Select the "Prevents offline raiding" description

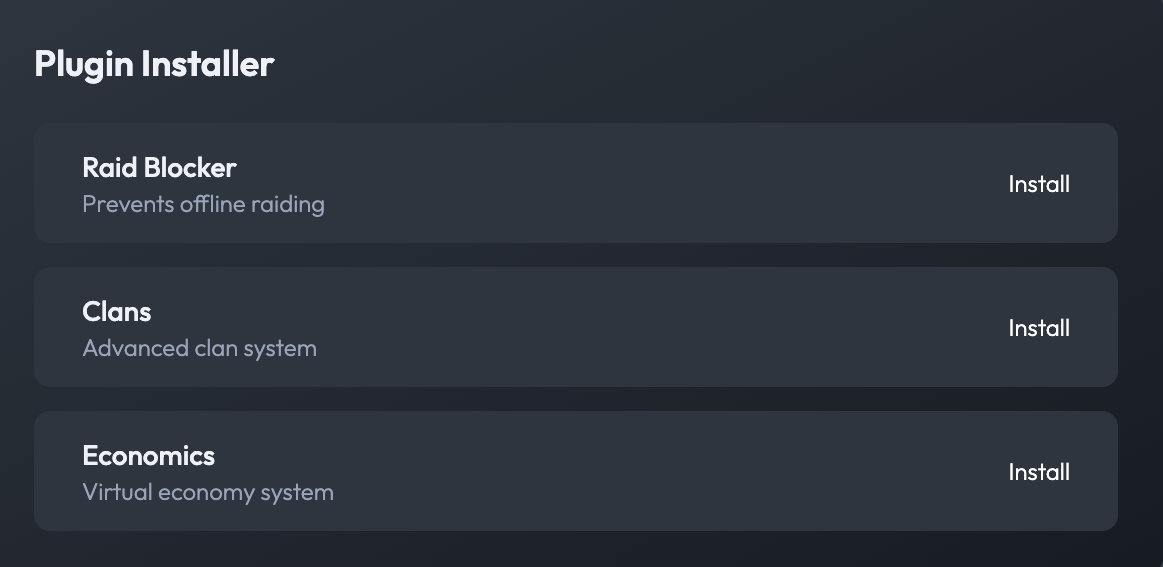click(x=203, y=205)
